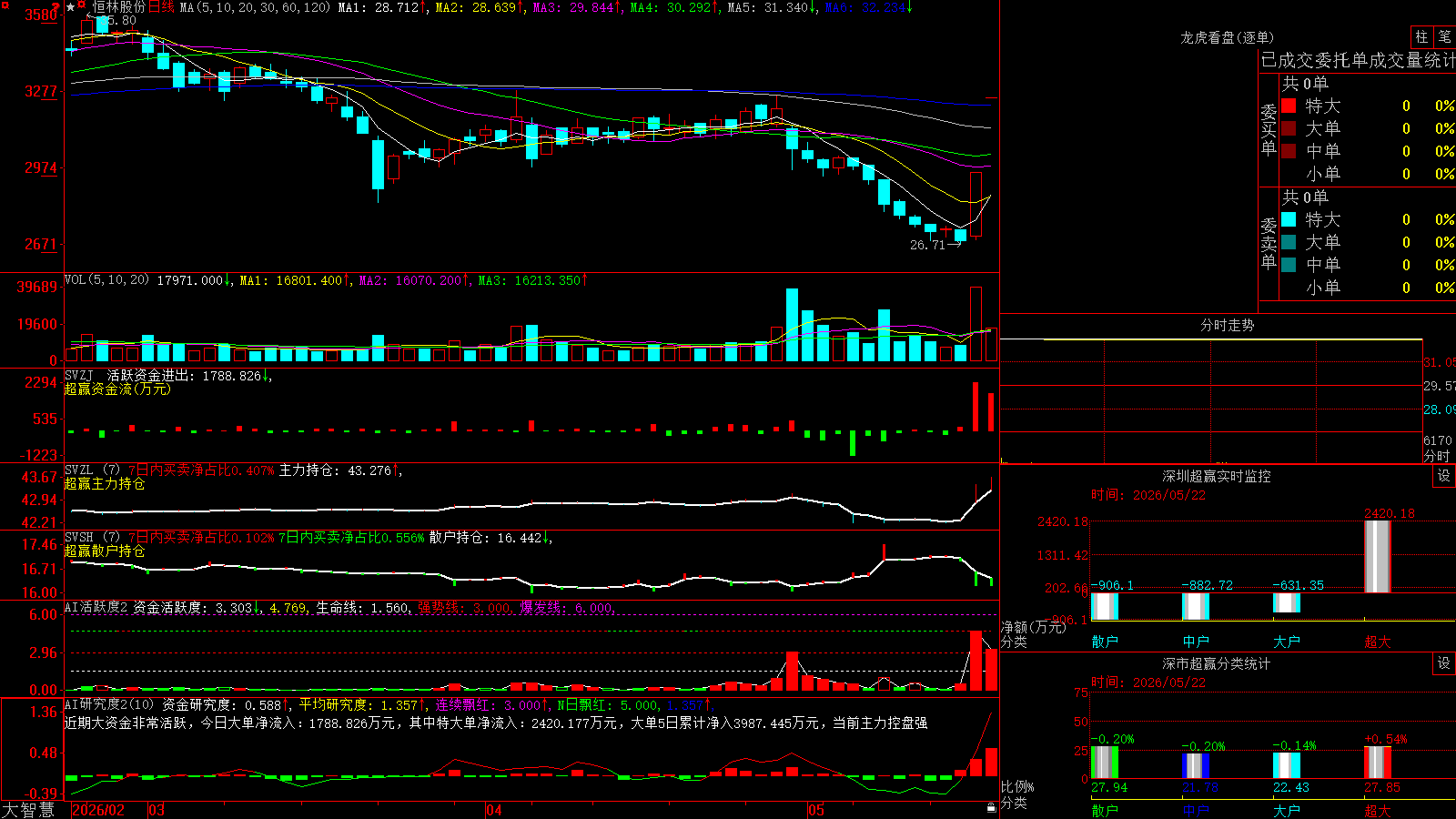The image size is (1456, 819).
Task: Click the MA(5,10,20,30,60,120) indicator label
Action: point(255,7)
